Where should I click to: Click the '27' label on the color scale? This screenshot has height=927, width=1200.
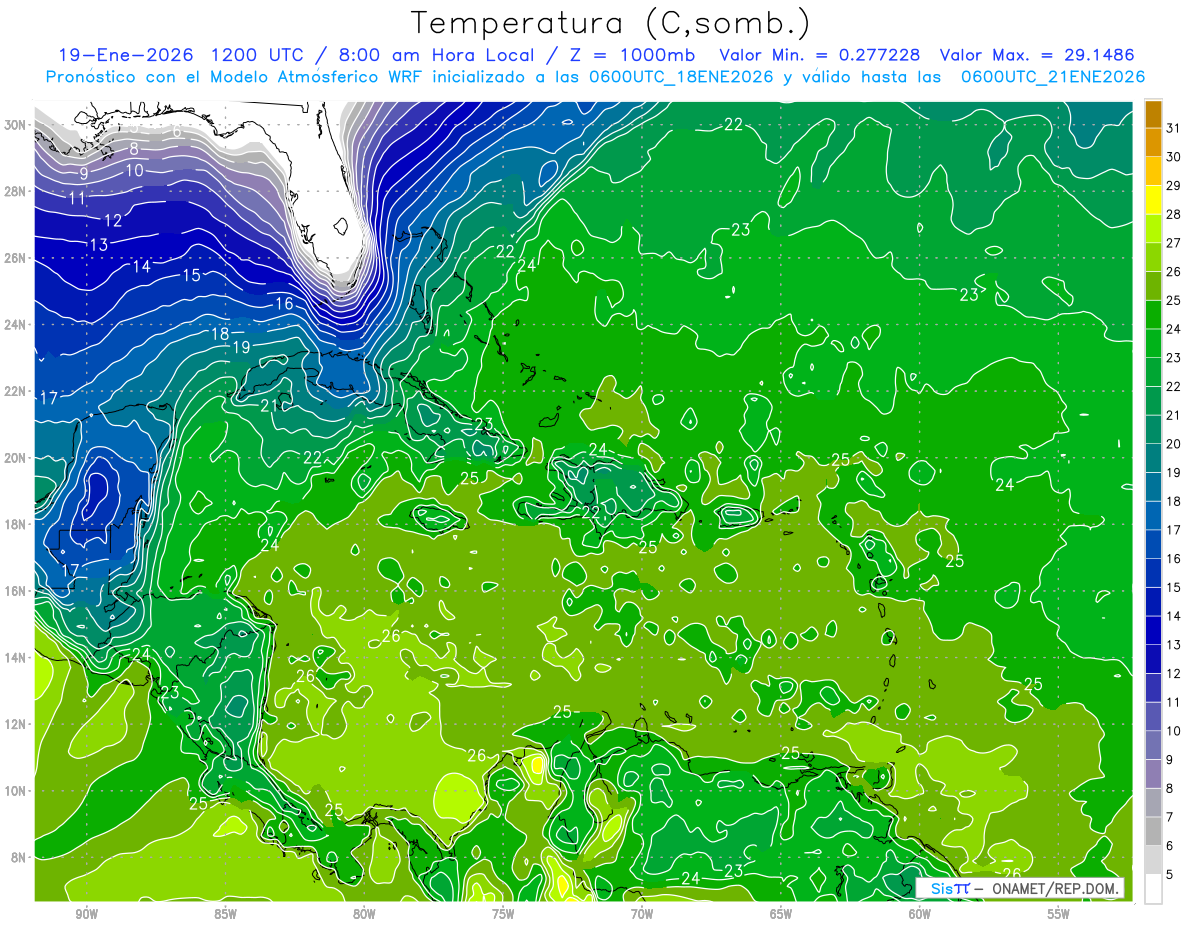point(1174,242)
